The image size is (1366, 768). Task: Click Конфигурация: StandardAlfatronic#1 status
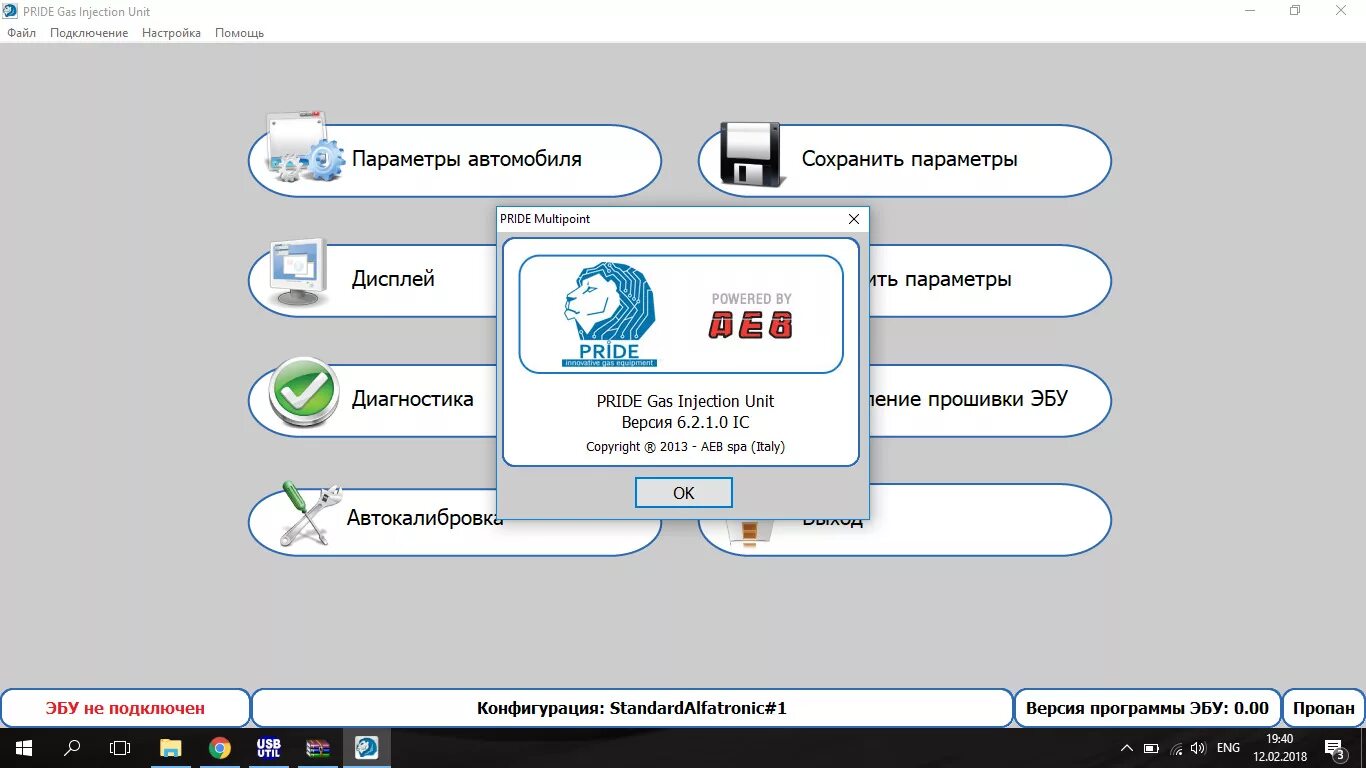[x=632, y=708]
